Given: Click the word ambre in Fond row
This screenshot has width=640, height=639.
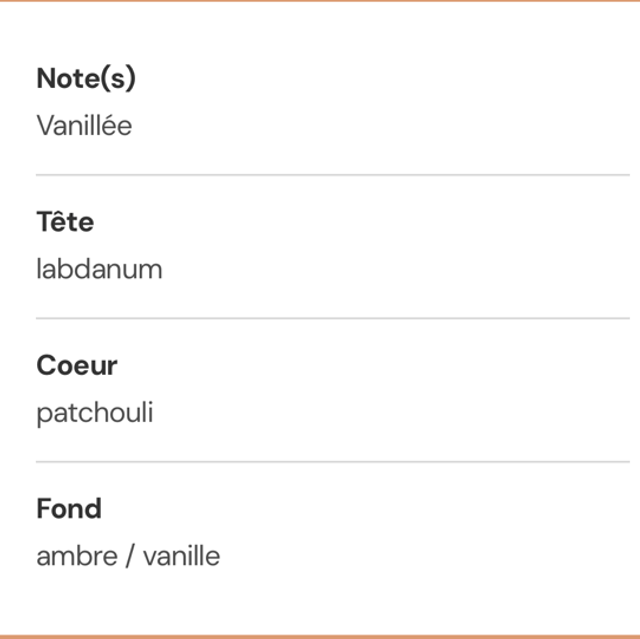Looking at the screenshot, I should click(x=77, y=556).
